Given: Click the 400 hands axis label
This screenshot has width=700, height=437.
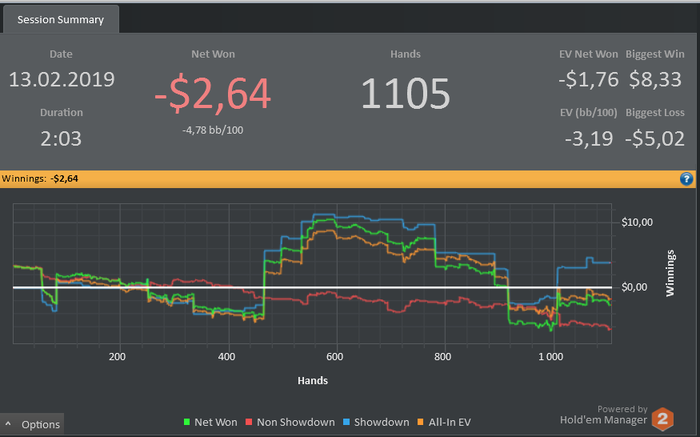Looking at the screenshot, I should click(x=226, y=357).
